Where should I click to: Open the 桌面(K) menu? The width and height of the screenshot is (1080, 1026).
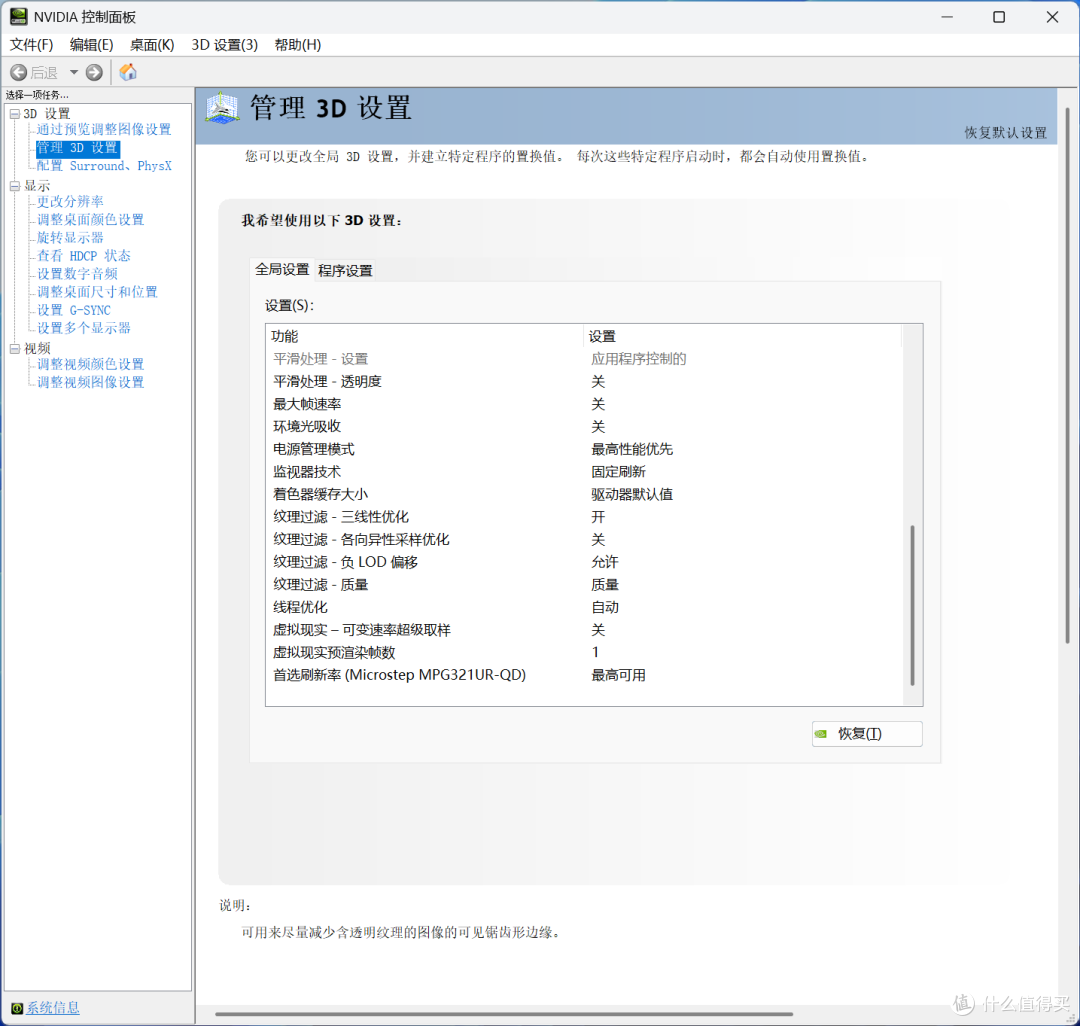pos(152,45)
